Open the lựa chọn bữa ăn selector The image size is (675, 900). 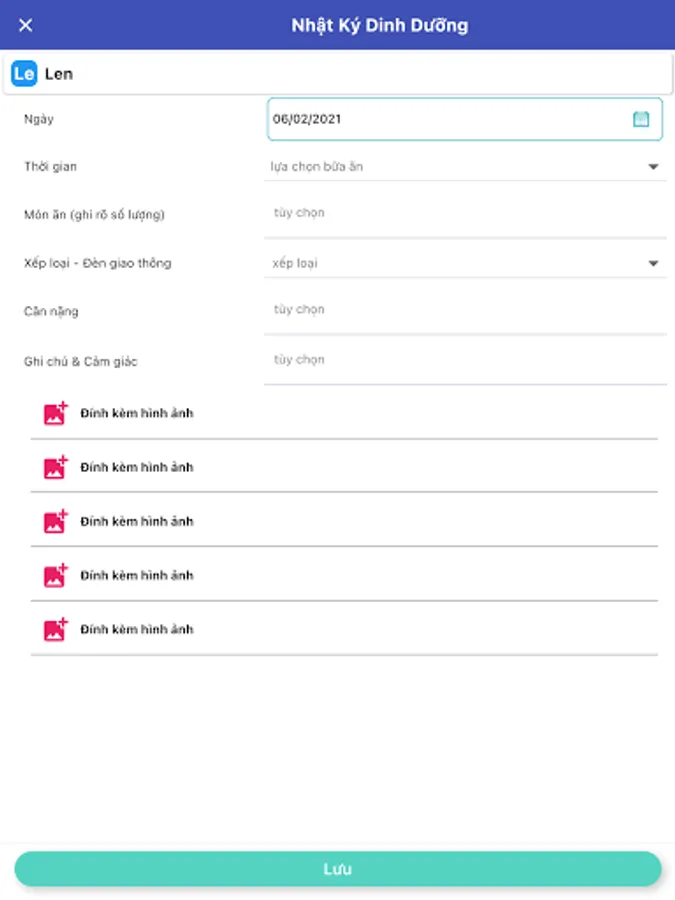pyautogui.click(x=465, y=166)
